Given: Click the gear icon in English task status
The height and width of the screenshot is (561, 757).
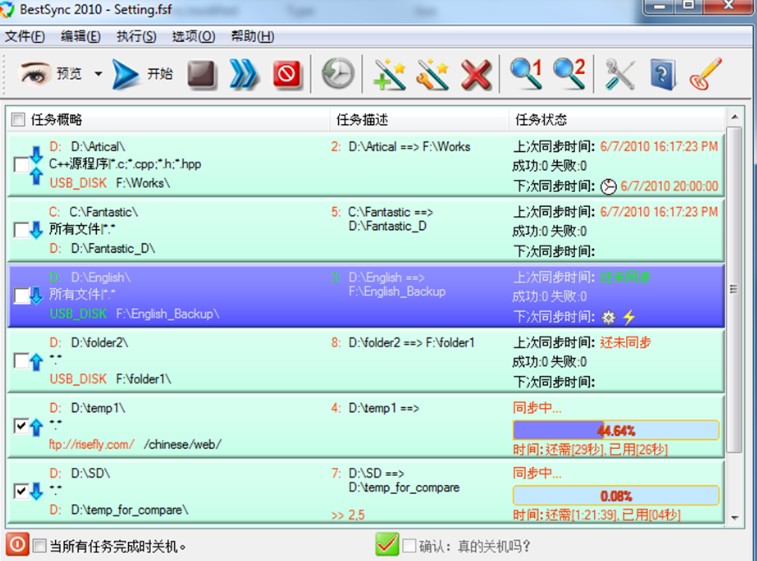Looking at the screenshot, I should (x=608, y=317).
